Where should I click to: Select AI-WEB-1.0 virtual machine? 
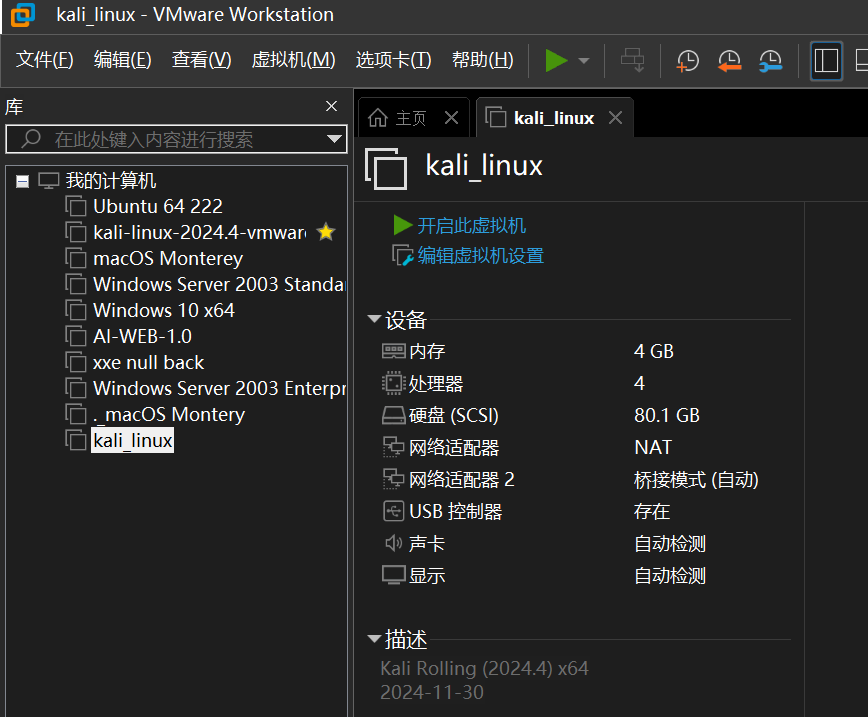(x=142, y=337)
